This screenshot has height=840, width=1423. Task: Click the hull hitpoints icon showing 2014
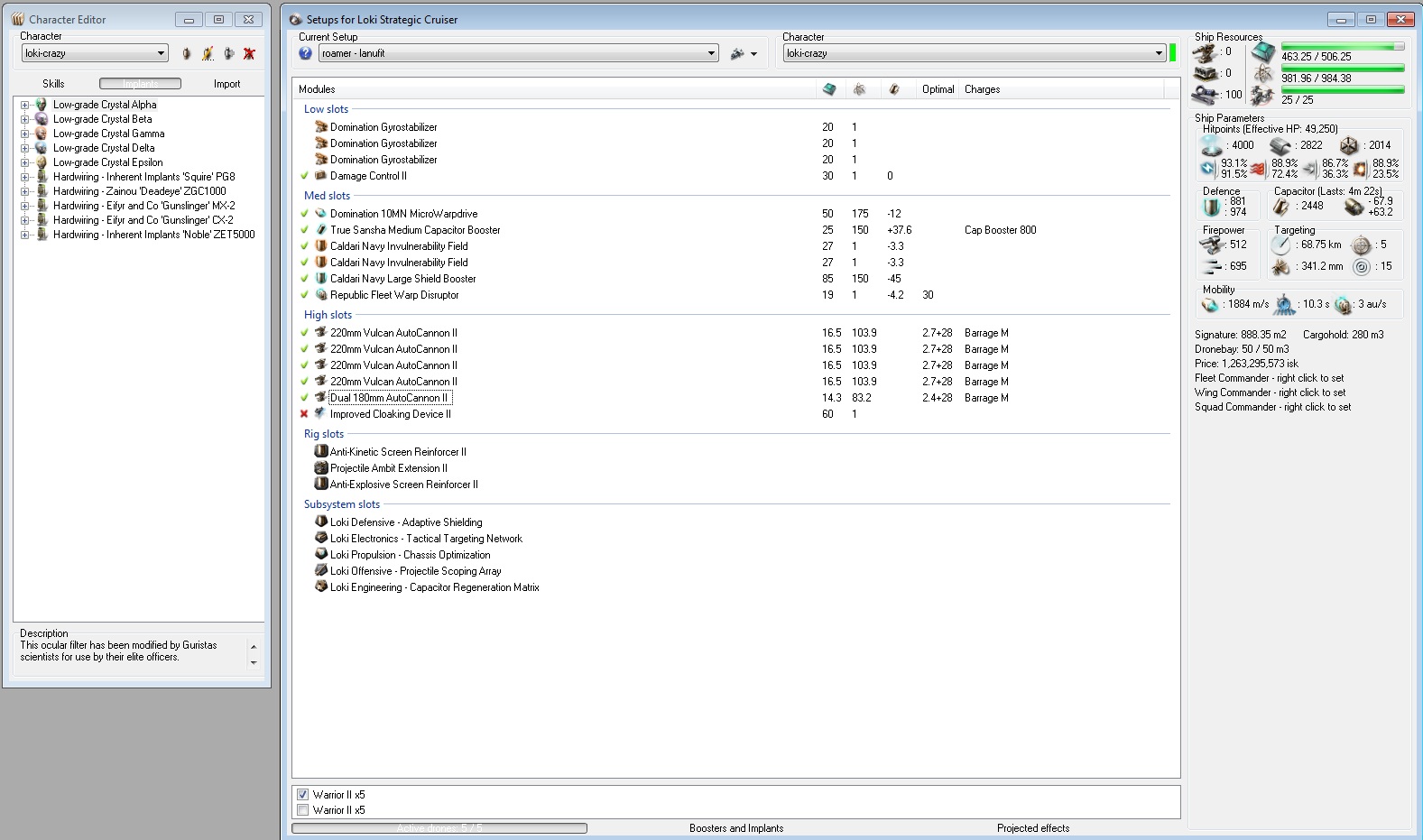tap(1349, 145)
